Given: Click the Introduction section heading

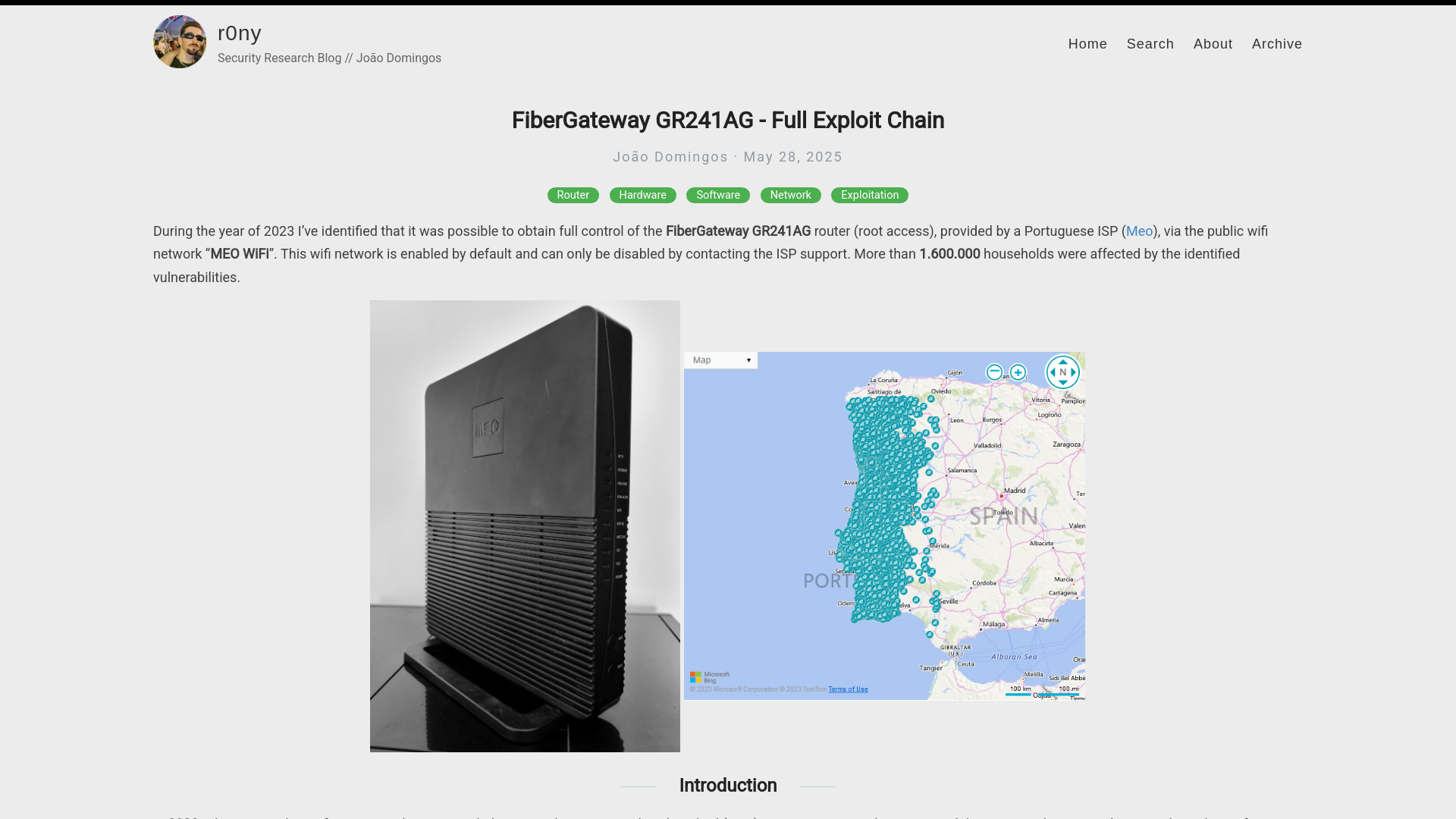Looking at the screenshot, I should tap(727, 786).
